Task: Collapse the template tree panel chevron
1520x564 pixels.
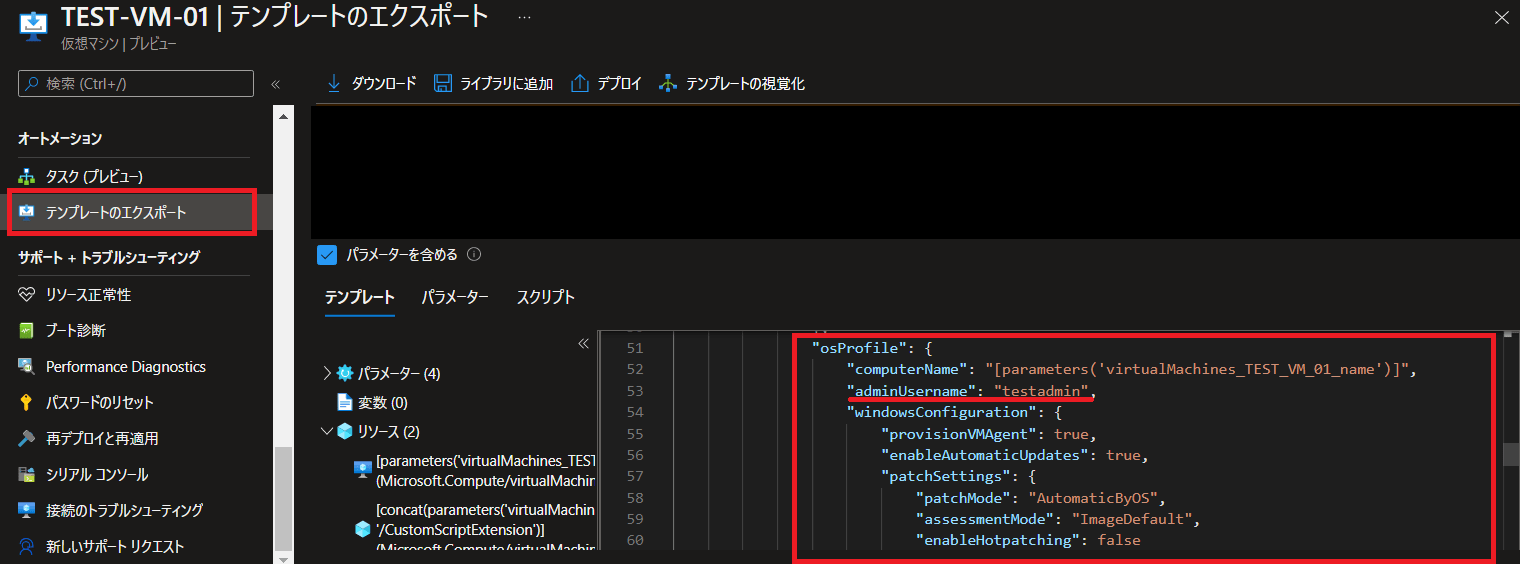Action: [584, 343]
